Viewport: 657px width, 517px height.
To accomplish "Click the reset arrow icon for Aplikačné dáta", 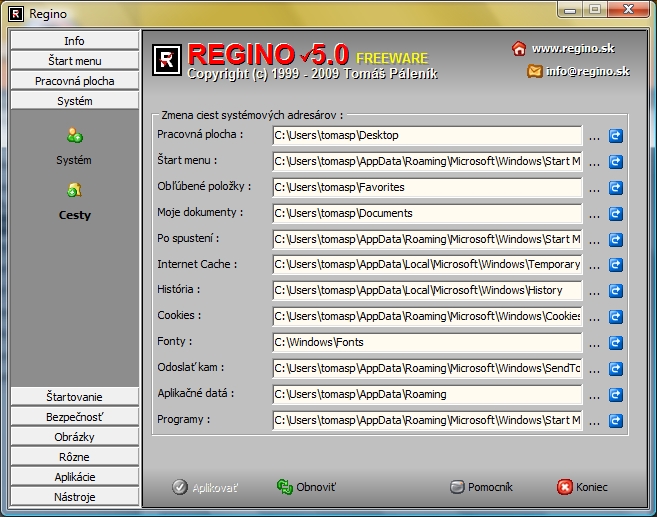I will pos(616,395).
